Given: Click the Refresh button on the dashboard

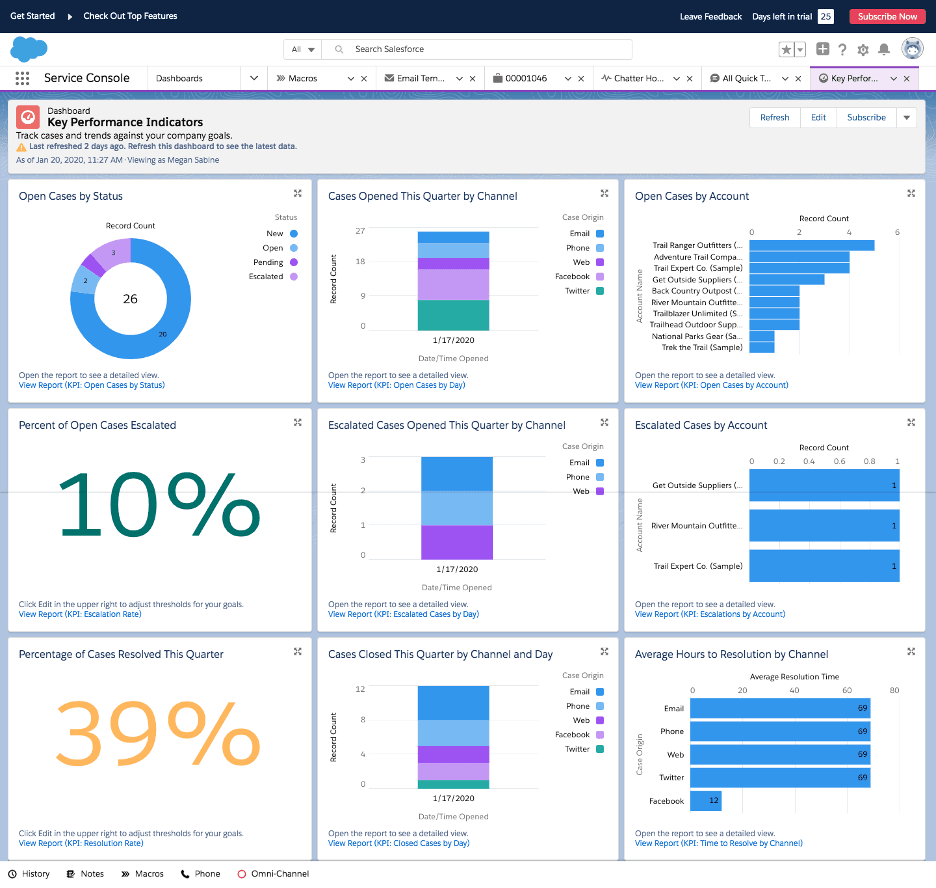Looking at the screenshot, I should pyautogui.click(x=774, y=117).
